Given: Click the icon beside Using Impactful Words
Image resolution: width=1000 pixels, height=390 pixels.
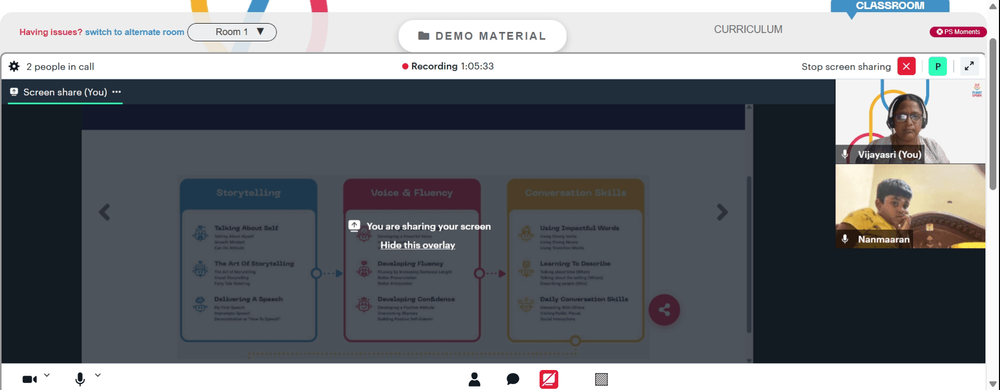Looking at the screenshot, I should coord(526,233).
